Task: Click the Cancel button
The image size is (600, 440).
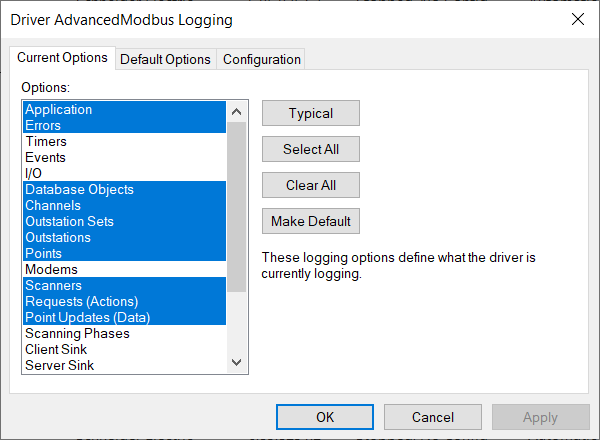Action: click(x=433, y=417)
